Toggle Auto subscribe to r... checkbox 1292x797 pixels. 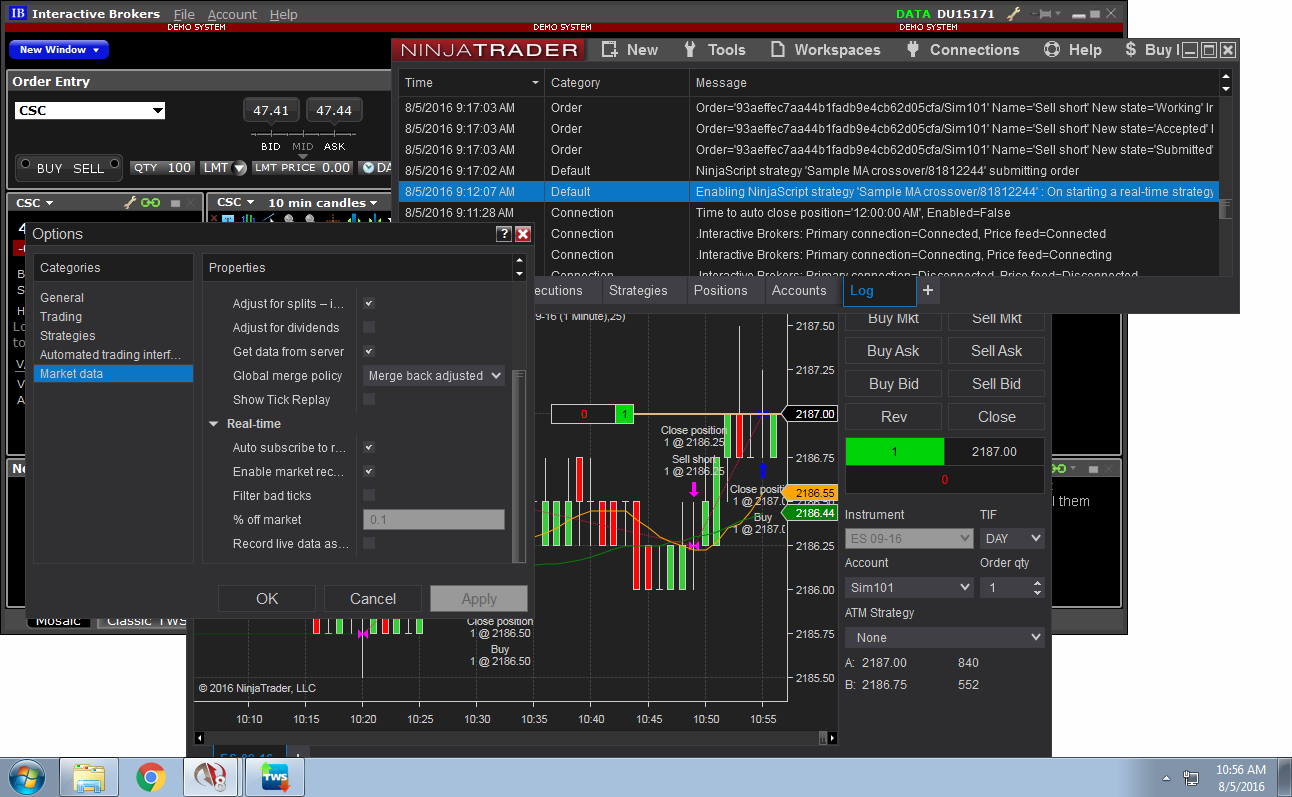click(369, 447)
